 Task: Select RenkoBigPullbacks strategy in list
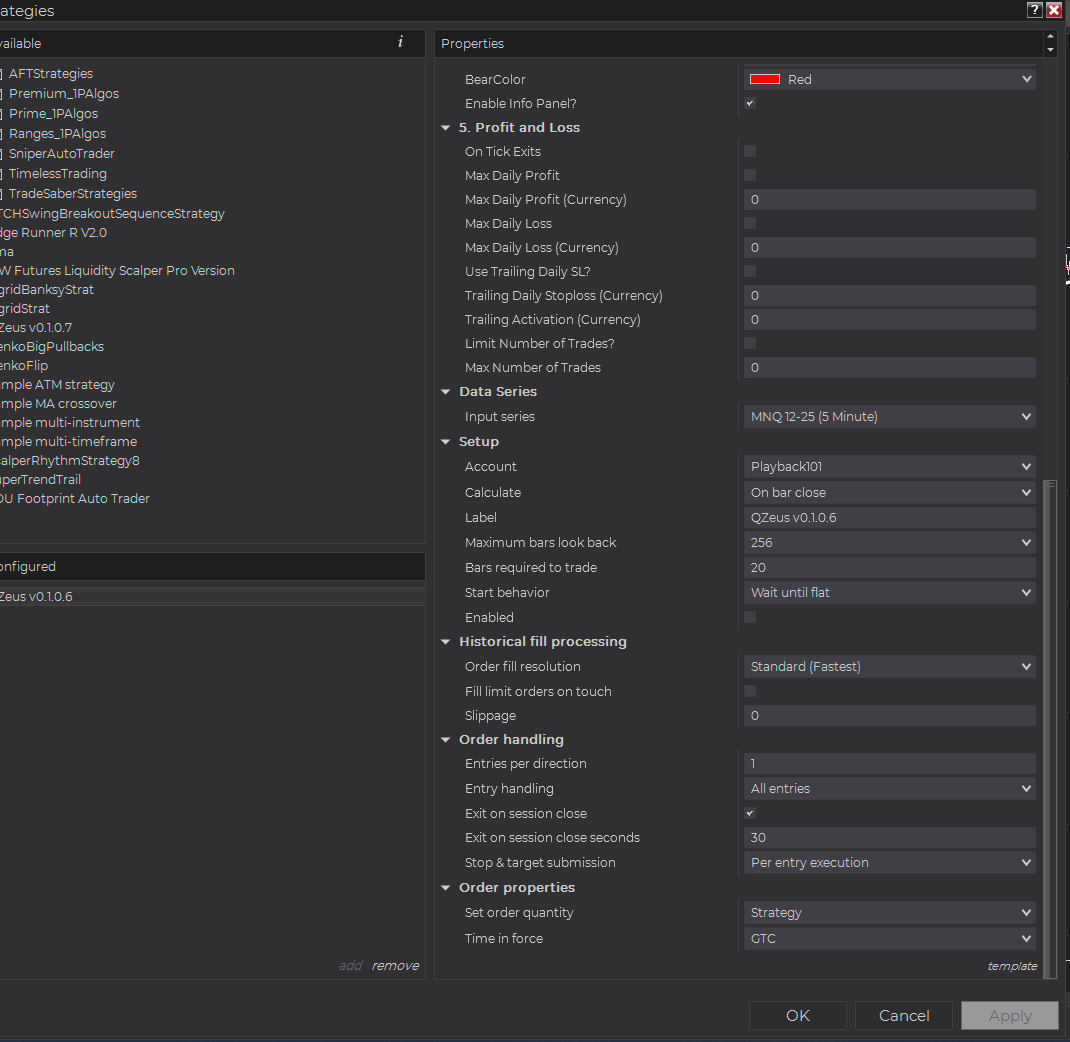click(52, 347)
